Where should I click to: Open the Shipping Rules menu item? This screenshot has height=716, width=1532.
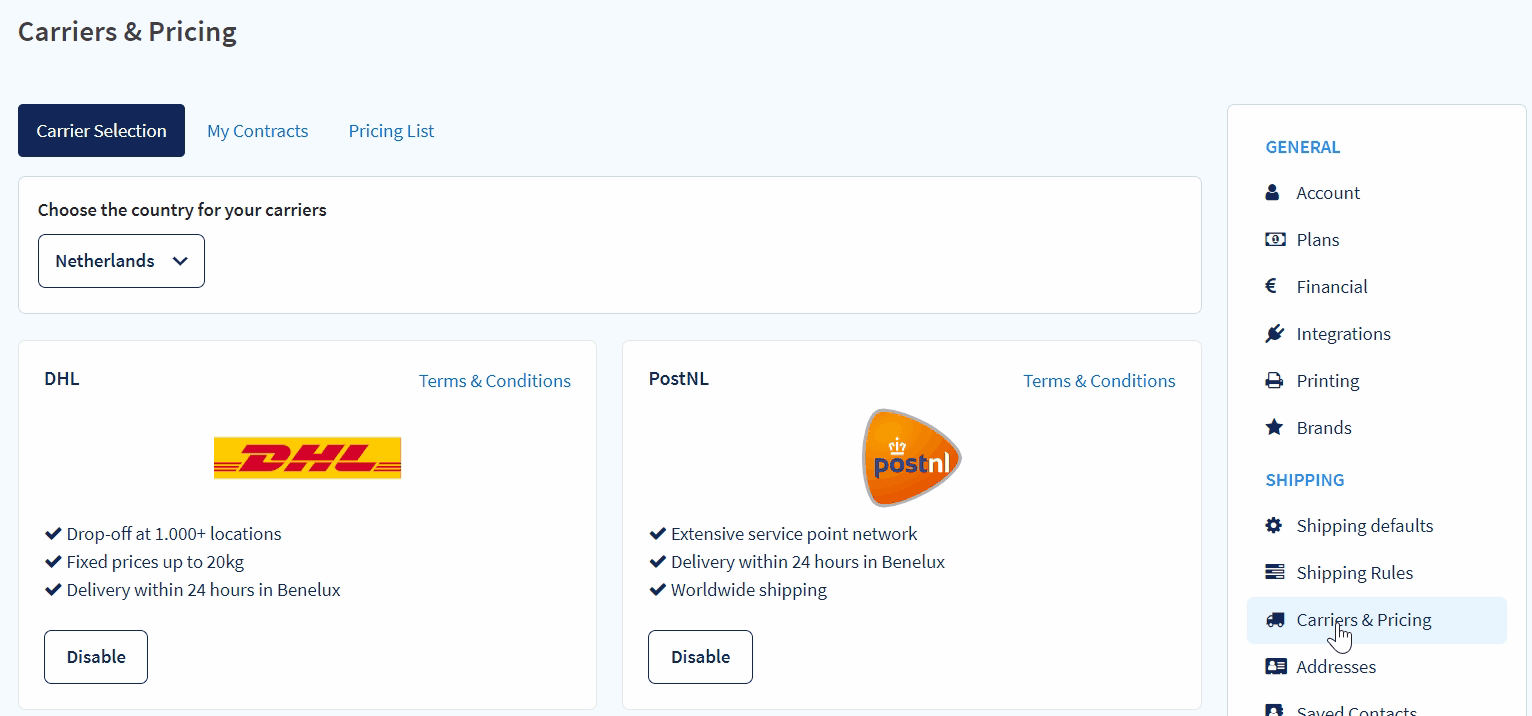pos(1354,573)
